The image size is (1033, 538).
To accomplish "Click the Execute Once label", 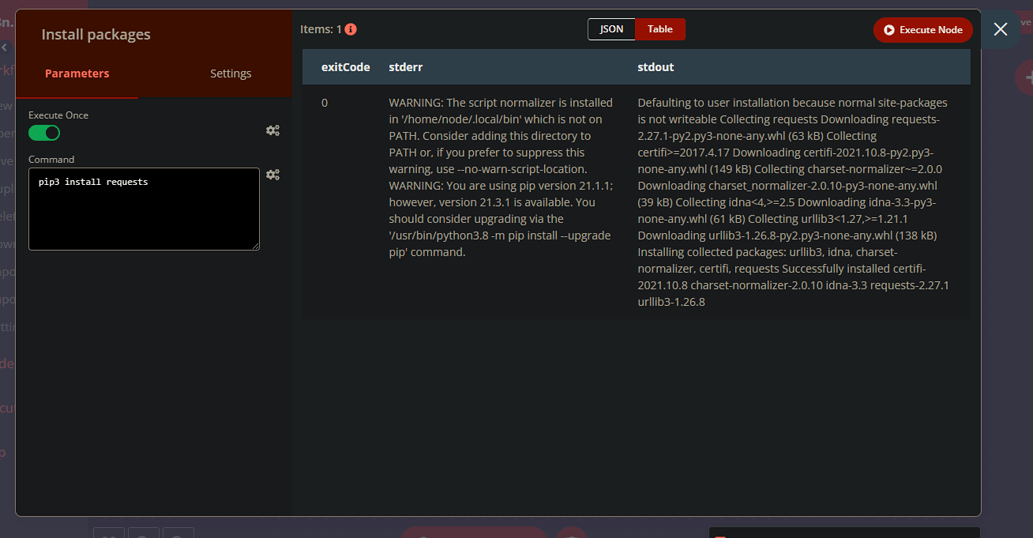I will [58, 115].
